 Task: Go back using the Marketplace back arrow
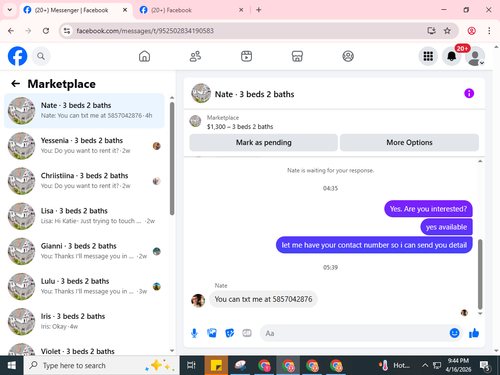(x=16, y=84)
